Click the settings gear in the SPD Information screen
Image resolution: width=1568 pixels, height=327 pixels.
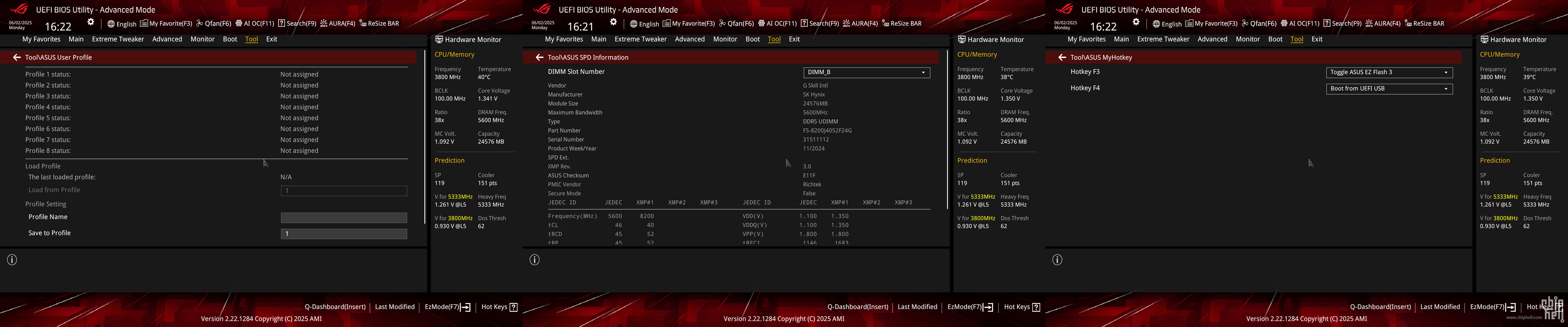click(x=614, y=22)
